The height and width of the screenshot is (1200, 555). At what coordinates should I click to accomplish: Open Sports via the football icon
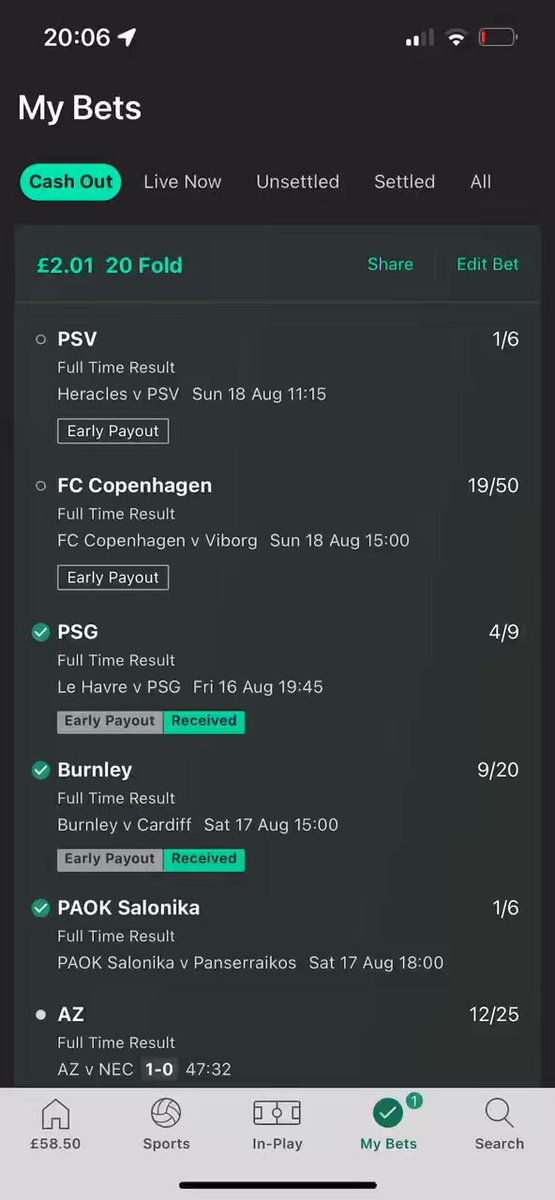pyautogui.click(x=166, y=1113)
